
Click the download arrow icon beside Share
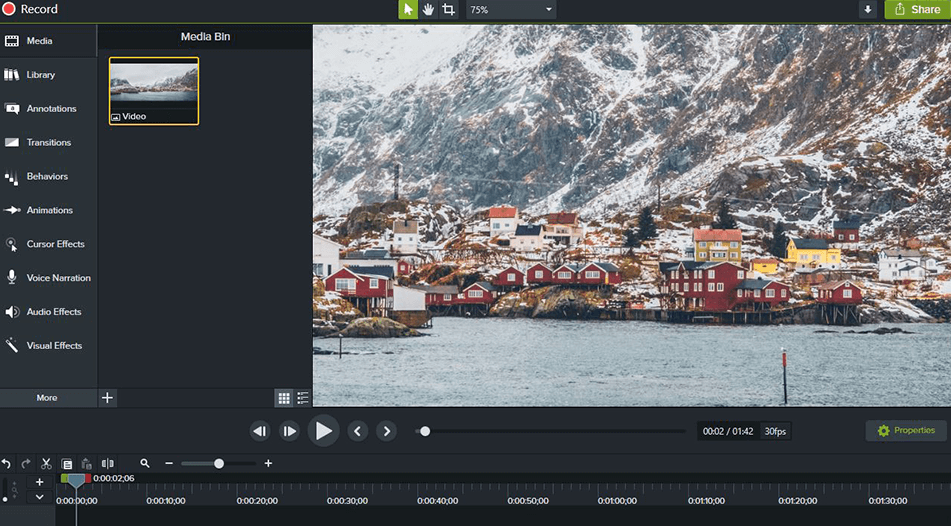point(868,10)
